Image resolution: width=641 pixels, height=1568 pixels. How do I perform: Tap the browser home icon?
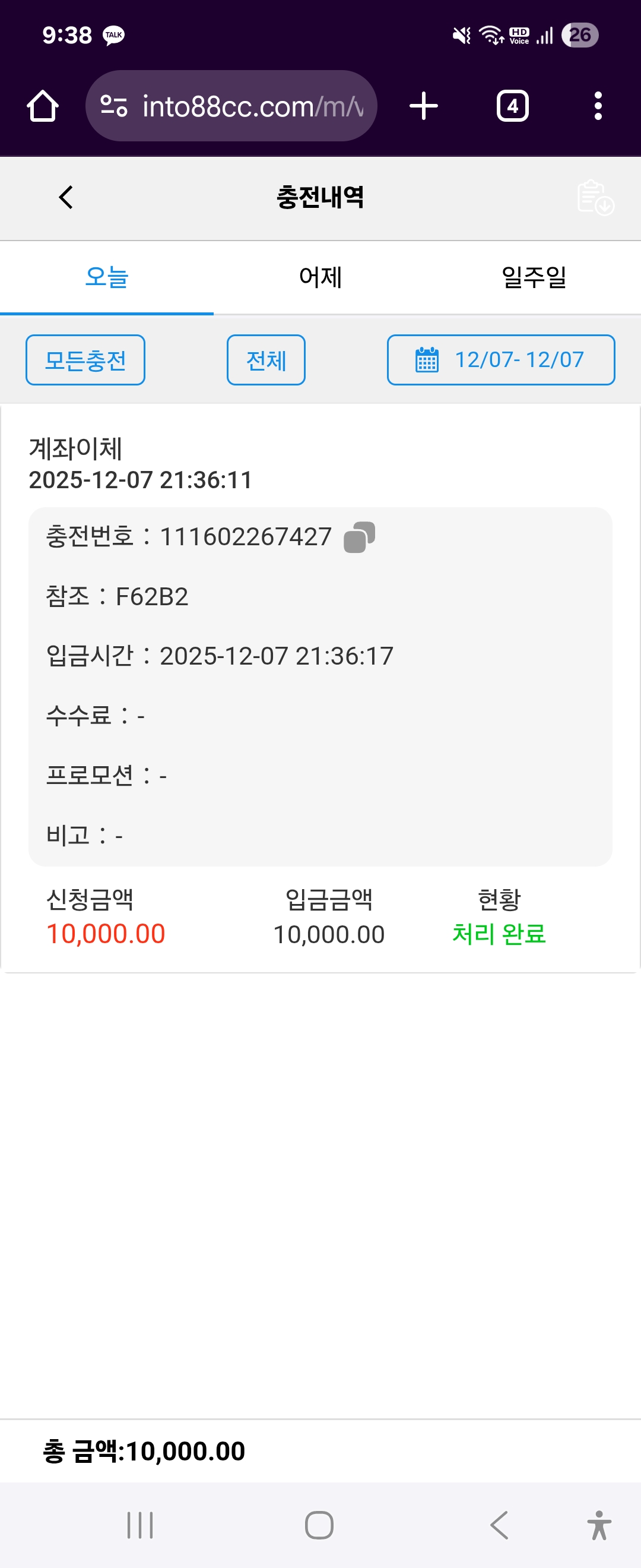pyautogui.click(x=43, y=106)
